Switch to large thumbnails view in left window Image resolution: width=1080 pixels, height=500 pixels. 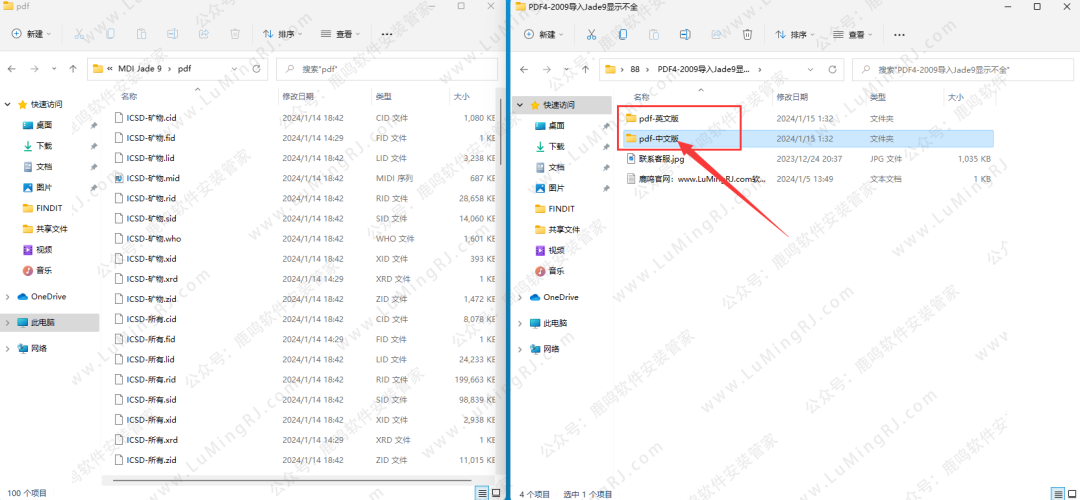pos(496,492)
